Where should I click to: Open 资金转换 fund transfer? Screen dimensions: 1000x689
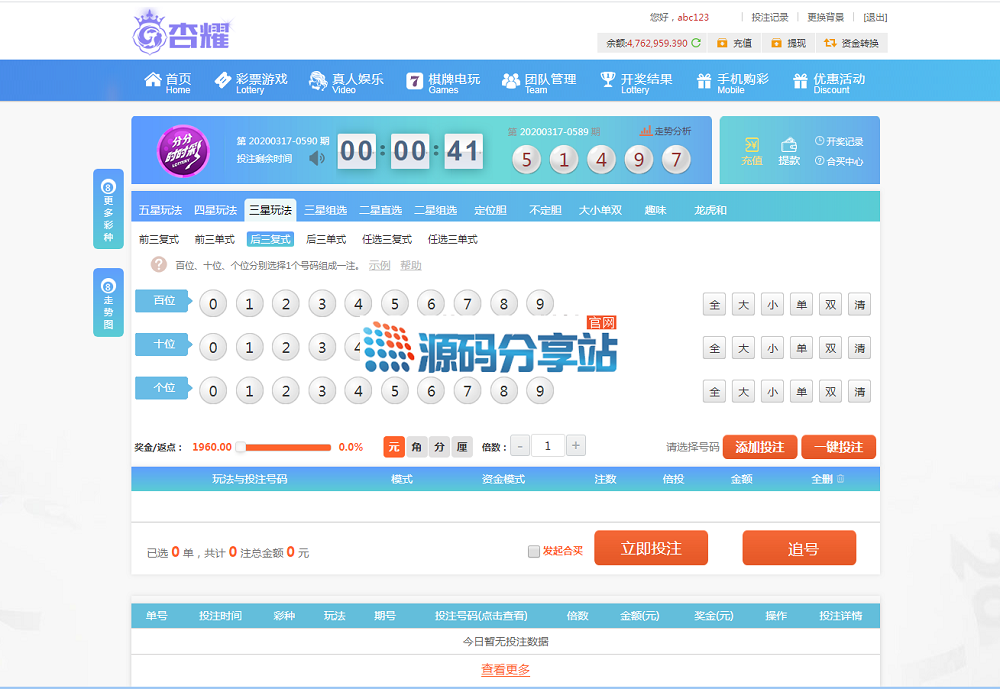851,43
